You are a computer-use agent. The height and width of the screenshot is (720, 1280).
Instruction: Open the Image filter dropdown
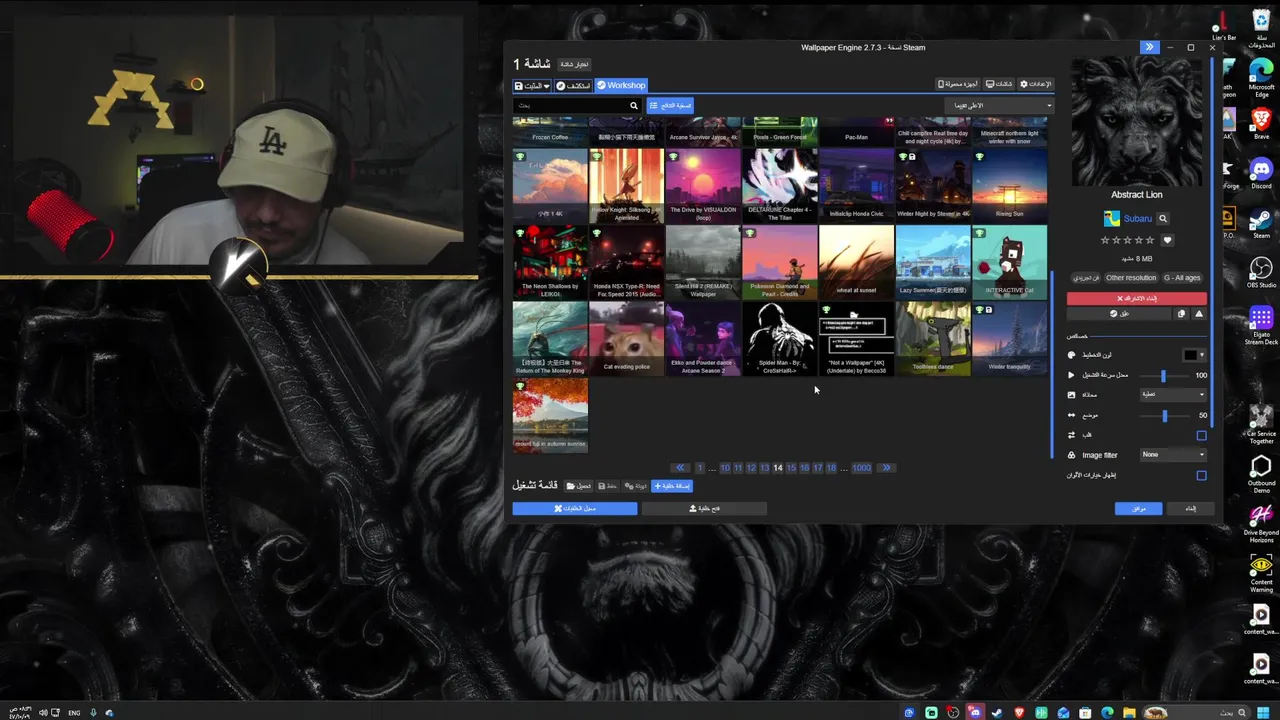point(1173,455)
